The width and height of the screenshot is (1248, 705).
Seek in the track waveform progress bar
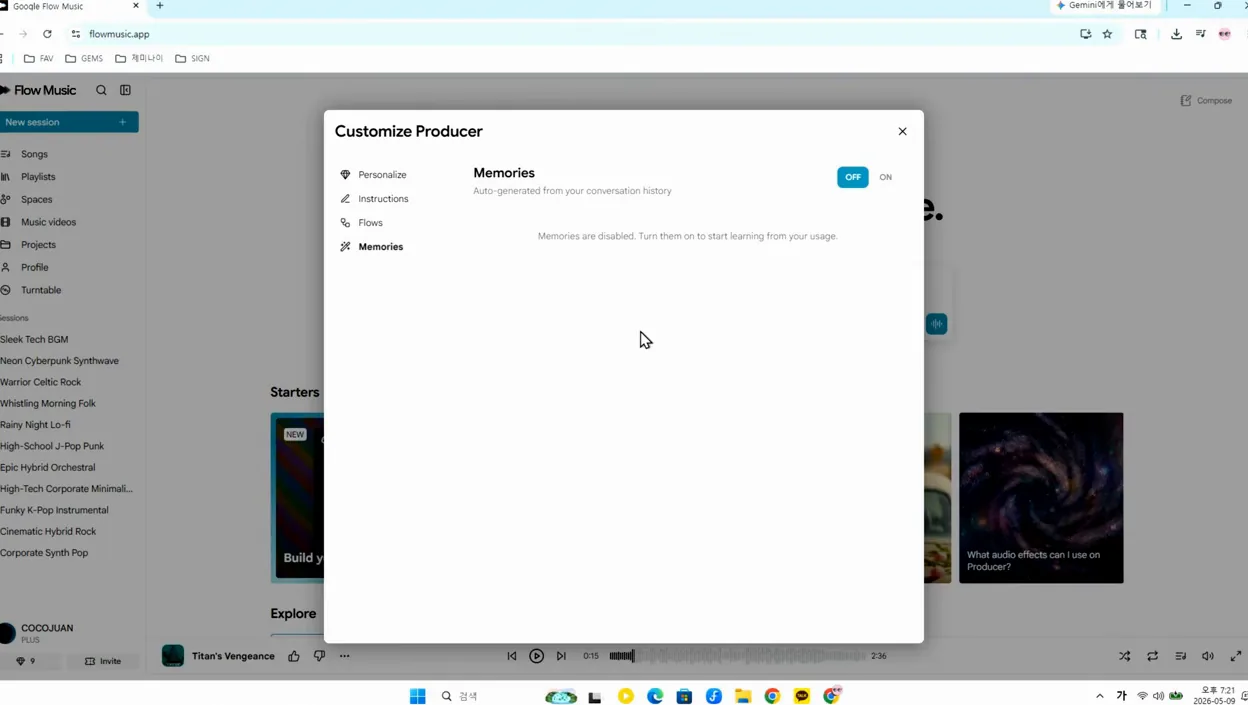tap(736, 656)
